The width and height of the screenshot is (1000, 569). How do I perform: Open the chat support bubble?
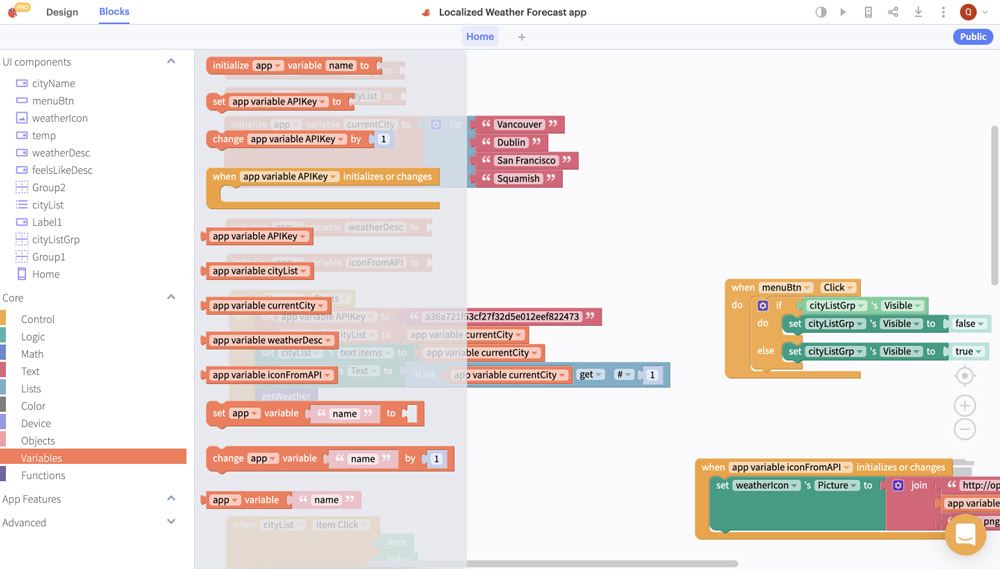966,534
